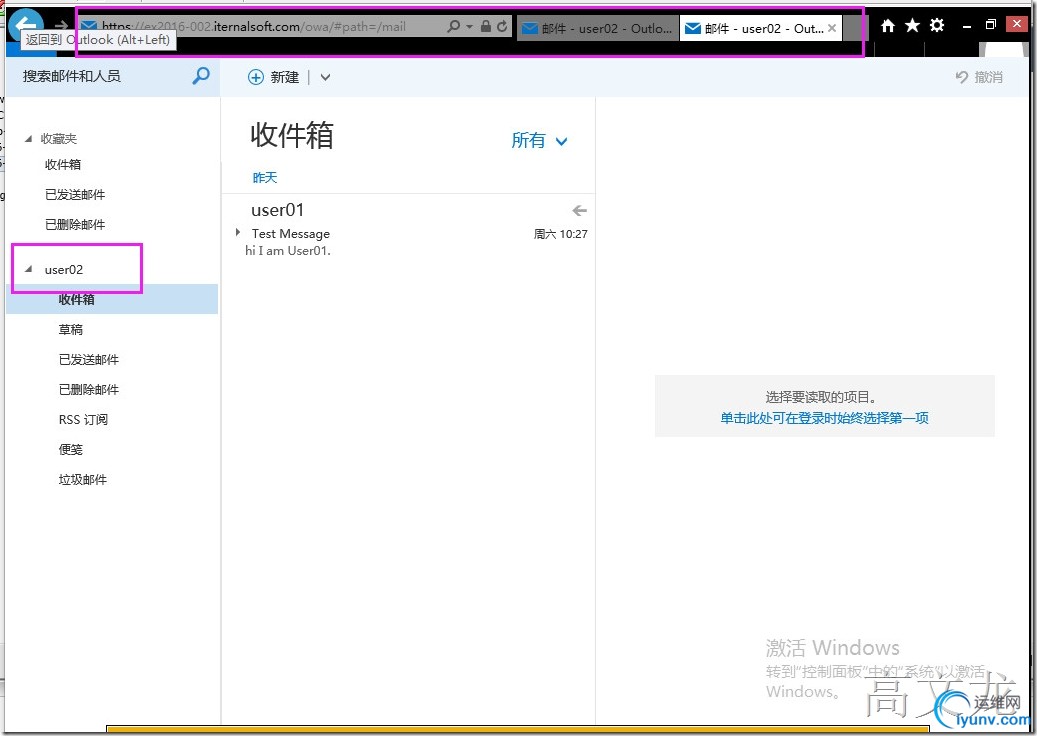Collapse the user02 mailbox tree
This screenshot has width=1037, height=736.
click(x=28, y=269)
